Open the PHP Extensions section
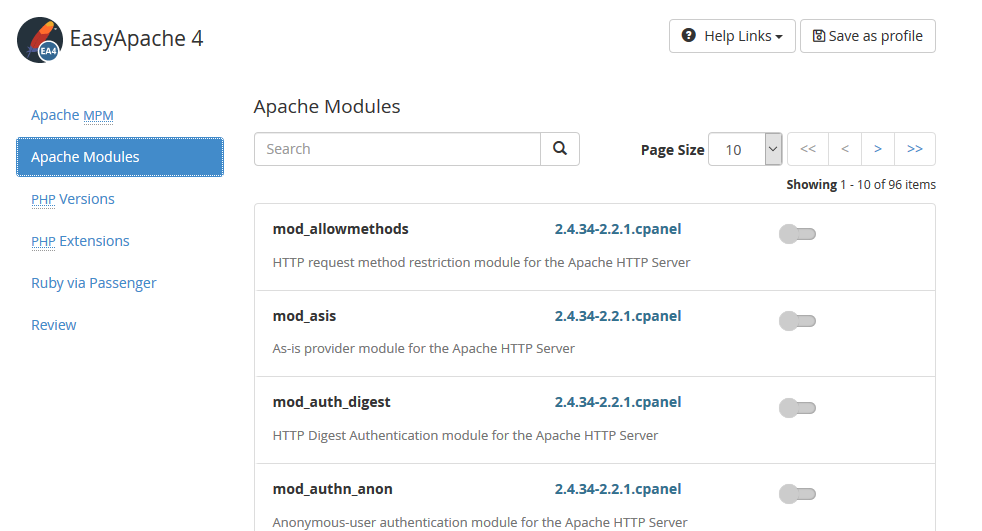 [80, 241]
